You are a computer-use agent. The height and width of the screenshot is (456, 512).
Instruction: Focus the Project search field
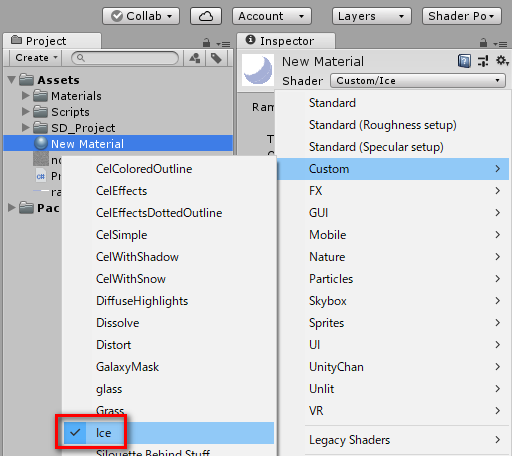(125, 58)
